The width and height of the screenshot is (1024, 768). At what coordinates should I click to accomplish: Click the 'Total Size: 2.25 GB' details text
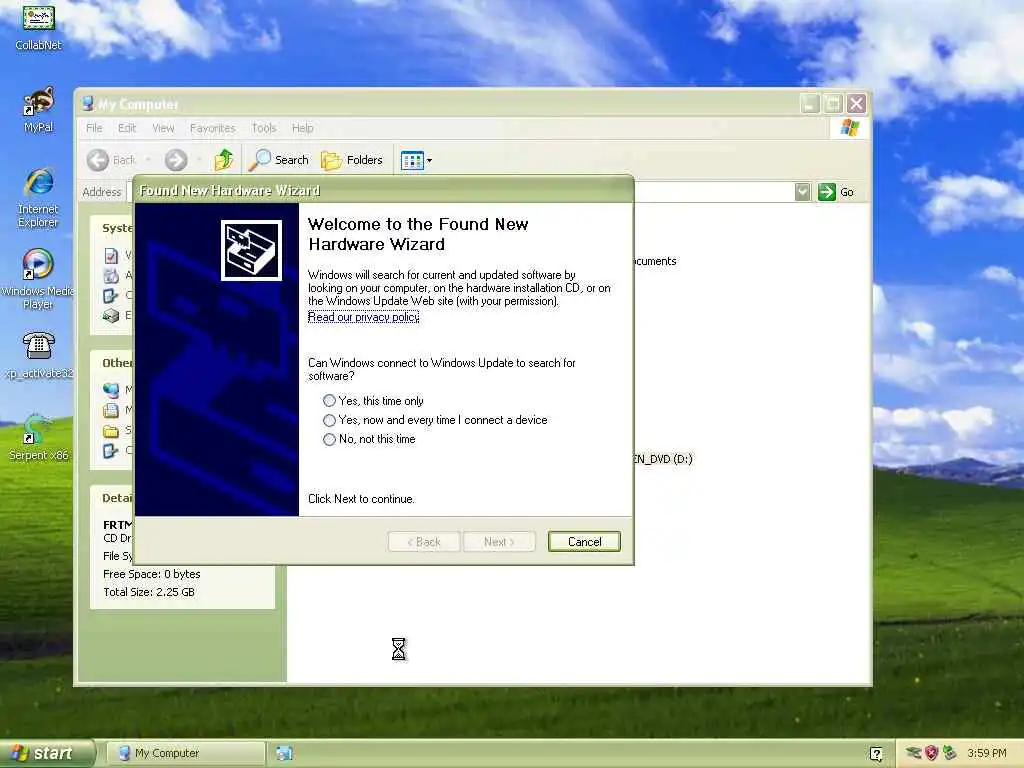149,592
